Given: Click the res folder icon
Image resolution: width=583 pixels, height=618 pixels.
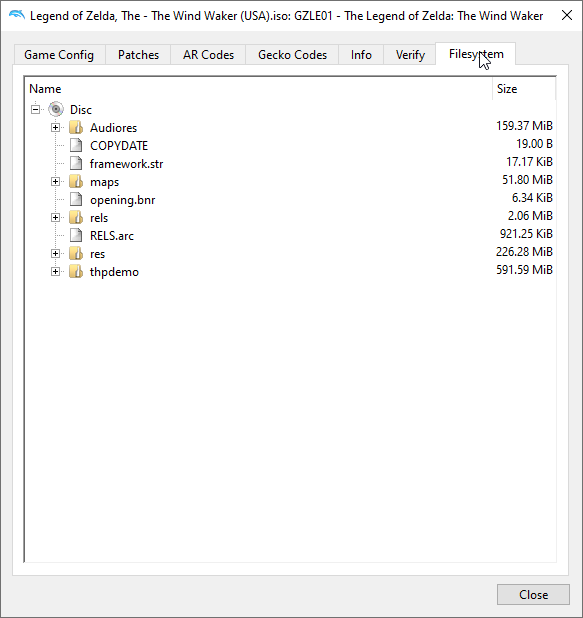Looking at the screenshot, I should [76, 253].
